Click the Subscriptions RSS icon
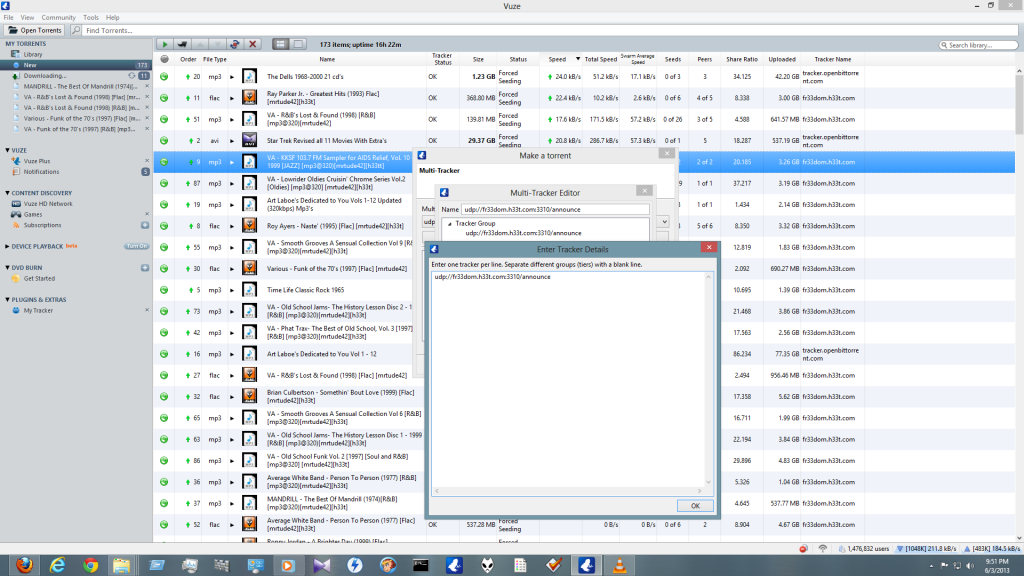This screenshot has height=576, width=1024. [x=16, y=225]
